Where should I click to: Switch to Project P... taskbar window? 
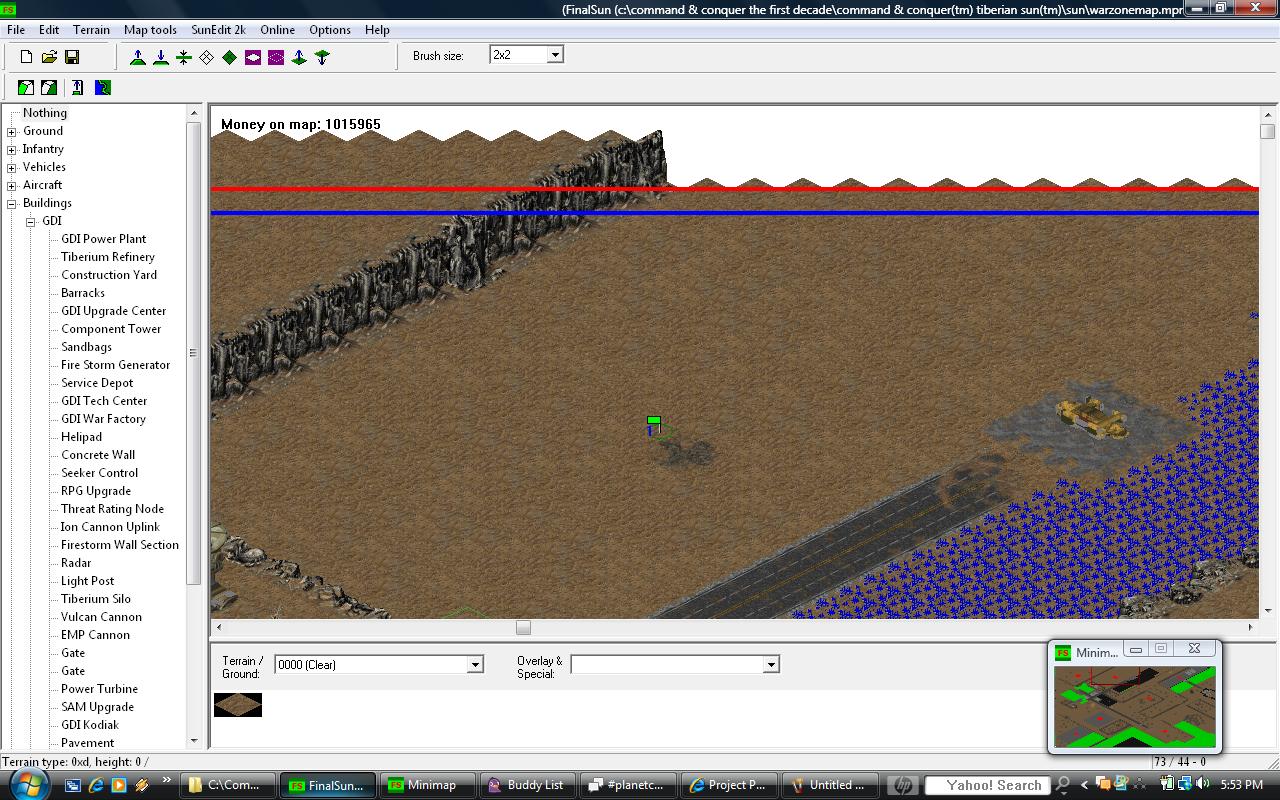tap(729, 785)
